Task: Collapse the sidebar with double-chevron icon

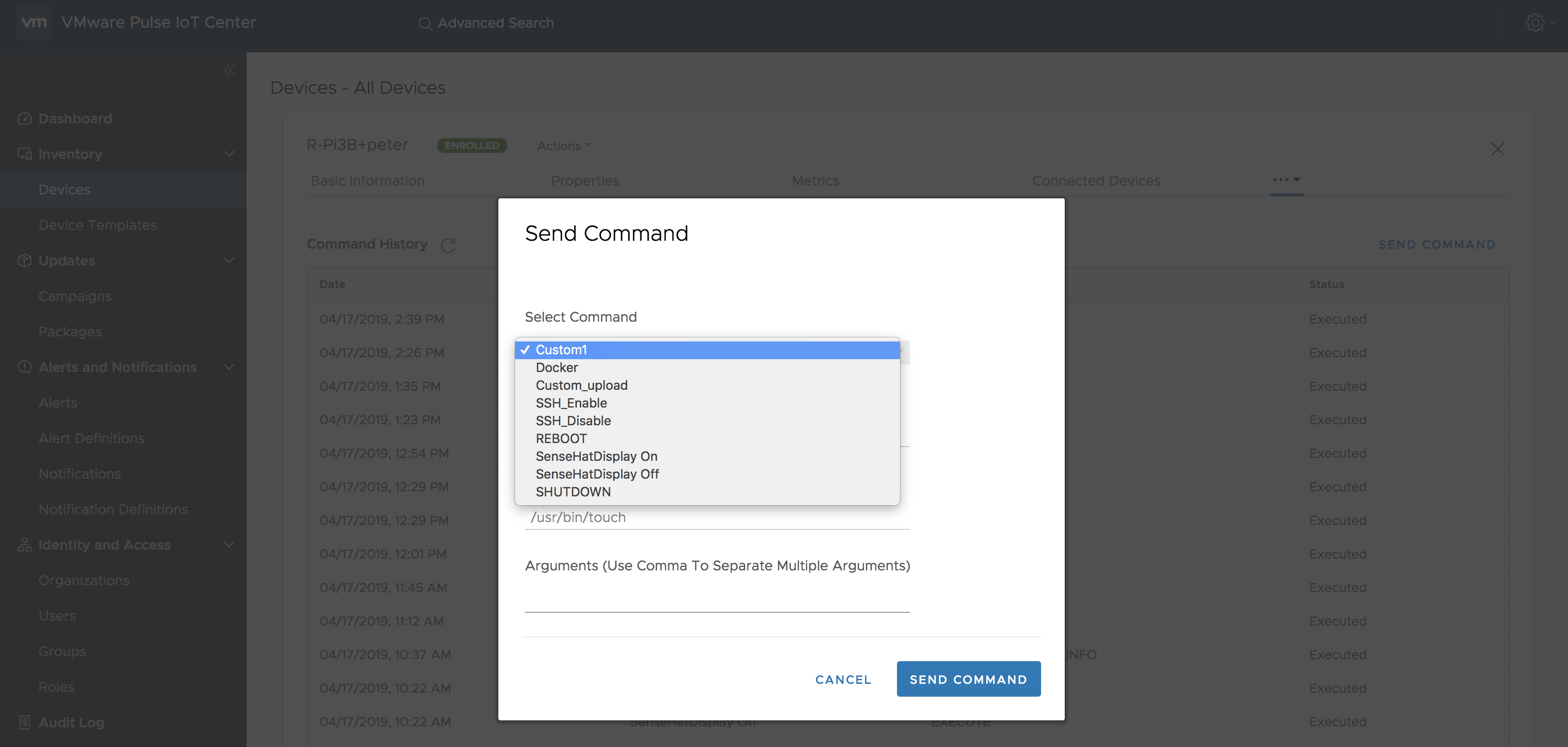Action: tap(229, 70)
